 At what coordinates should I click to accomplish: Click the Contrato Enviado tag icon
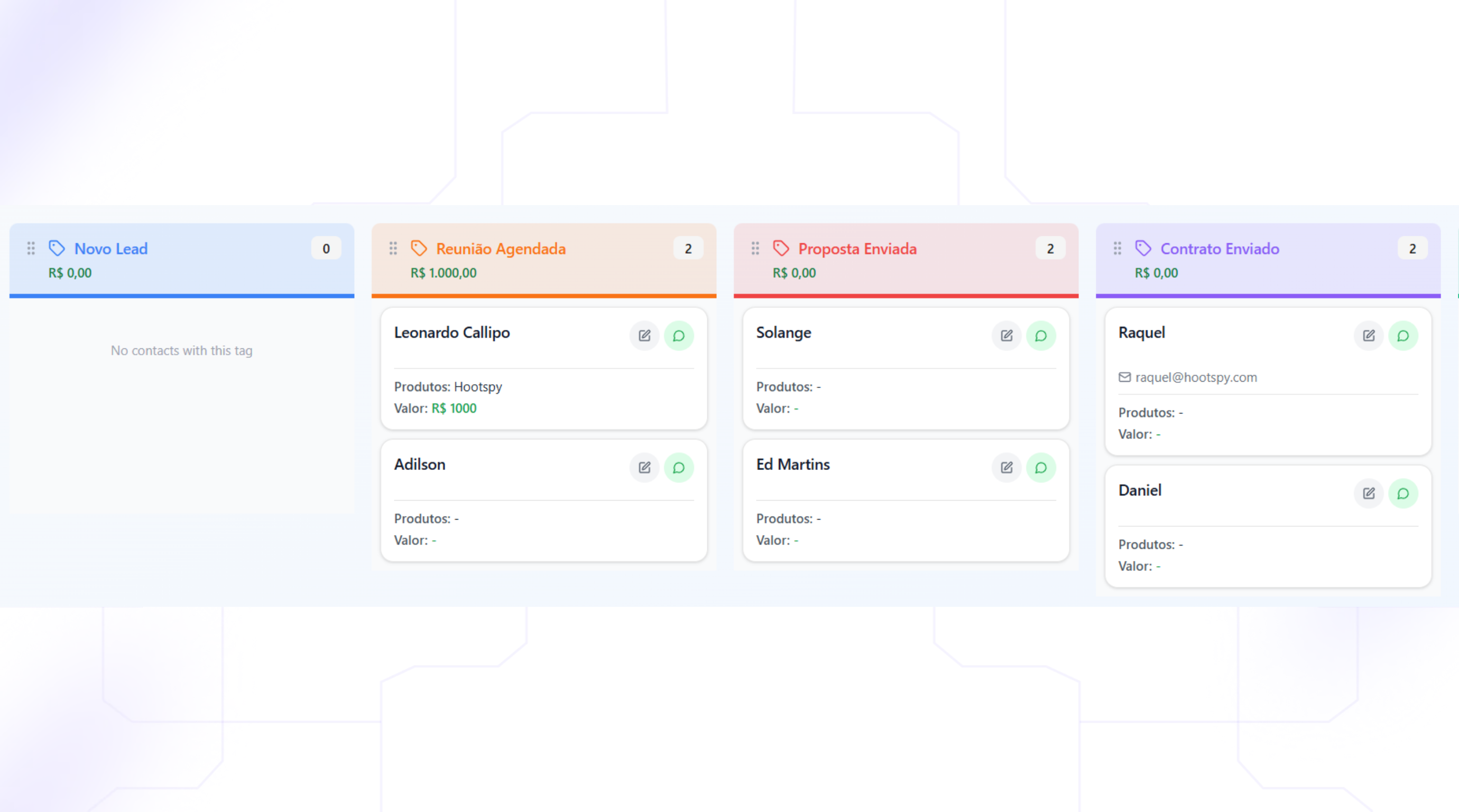coord(1143,248)
